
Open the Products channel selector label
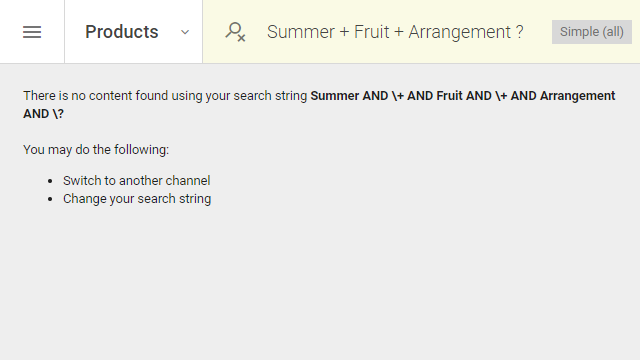coord(122,32)
